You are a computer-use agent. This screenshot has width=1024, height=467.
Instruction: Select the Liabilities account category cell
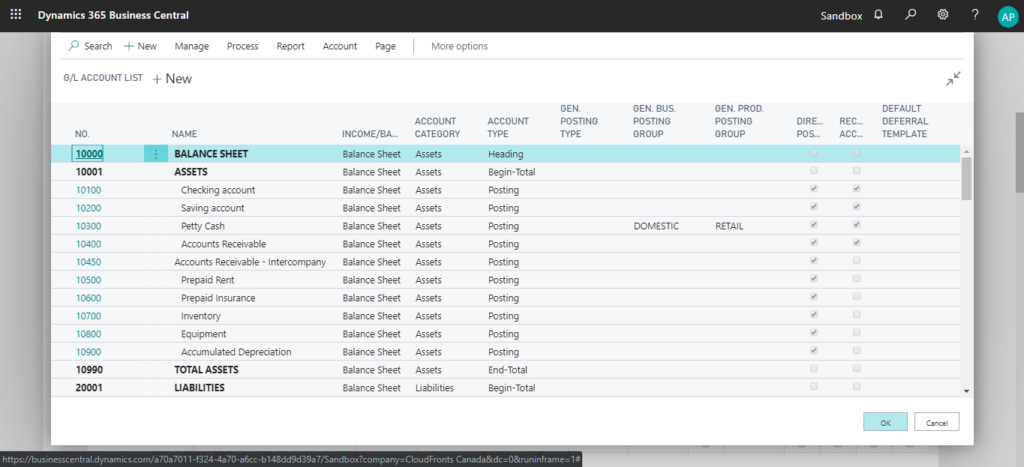pyautogui.click(x=434, y=388)
